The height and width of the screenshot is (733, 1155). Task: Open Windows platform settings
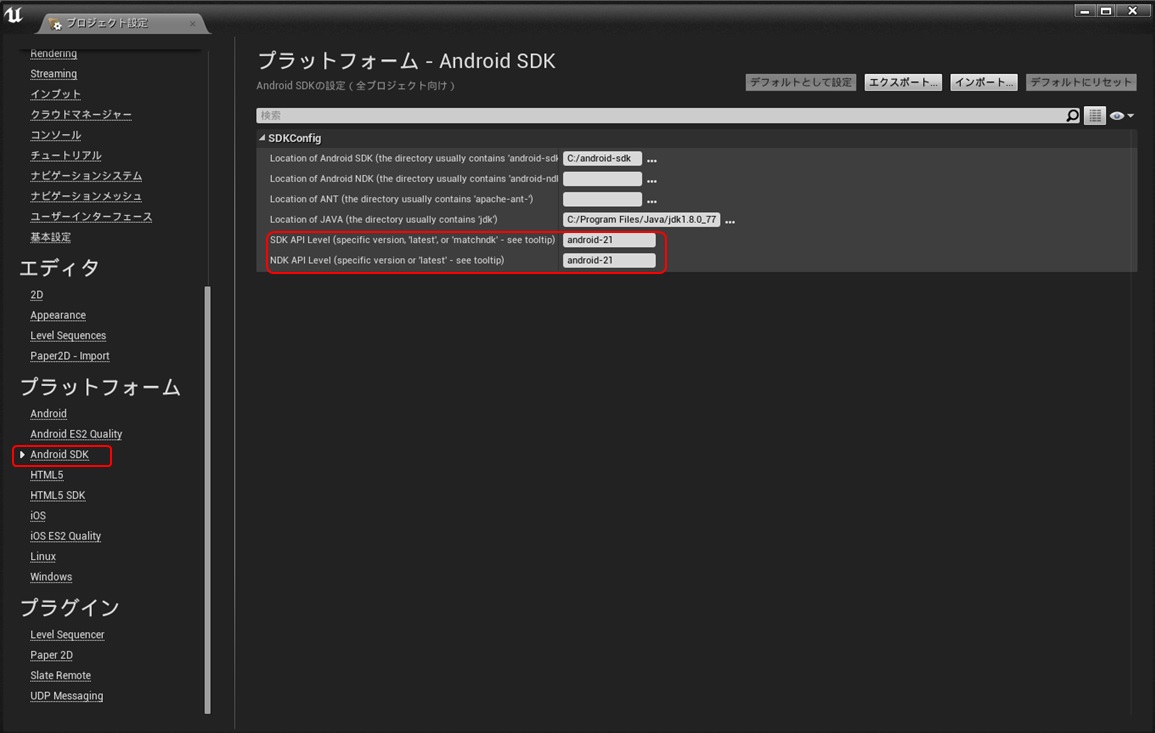pyautogui.click(x=51, y=577)
